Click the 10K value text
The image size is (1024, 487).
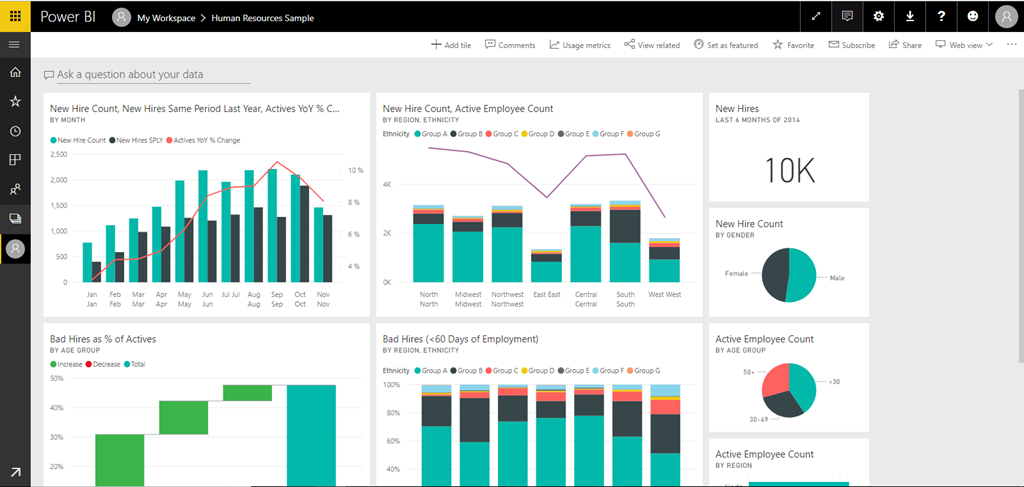click(x=789, y=169)
